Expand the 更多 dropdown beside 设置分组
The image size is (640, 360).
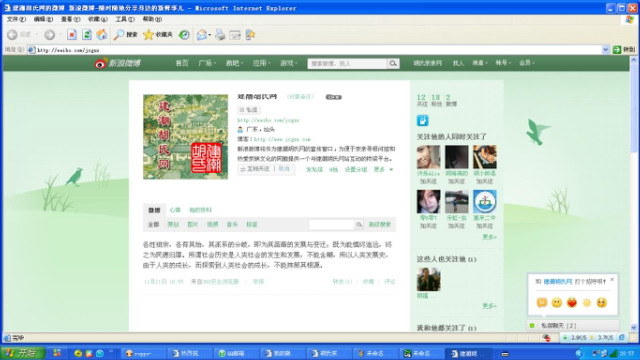pyautogui.click(x=384, y=169)
